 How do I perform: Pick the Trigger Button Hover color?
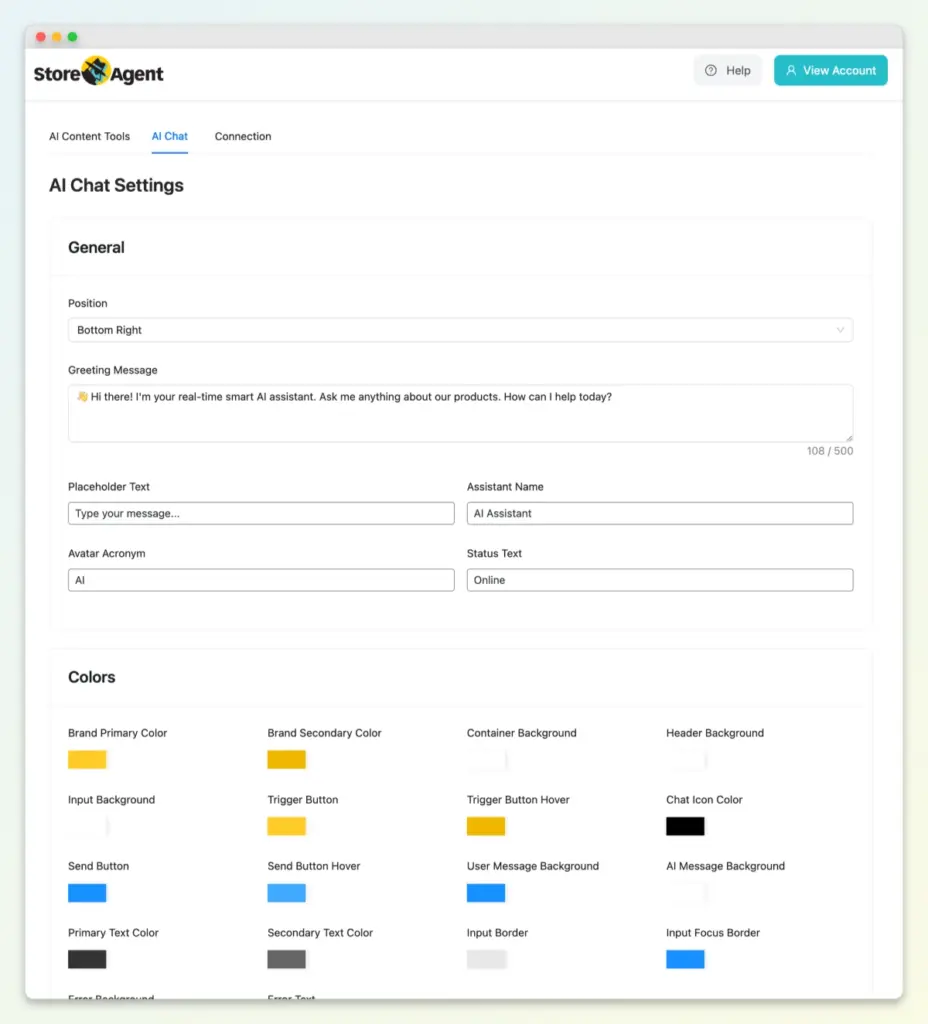pos(486,826)
